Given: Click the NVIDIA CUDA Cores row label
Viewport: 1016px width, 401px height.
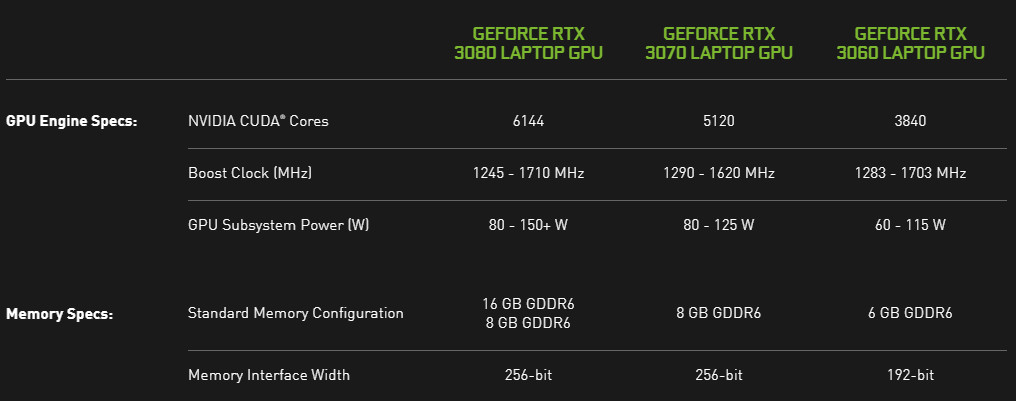Looking at the screenshot, I should [x=258, y=121].
